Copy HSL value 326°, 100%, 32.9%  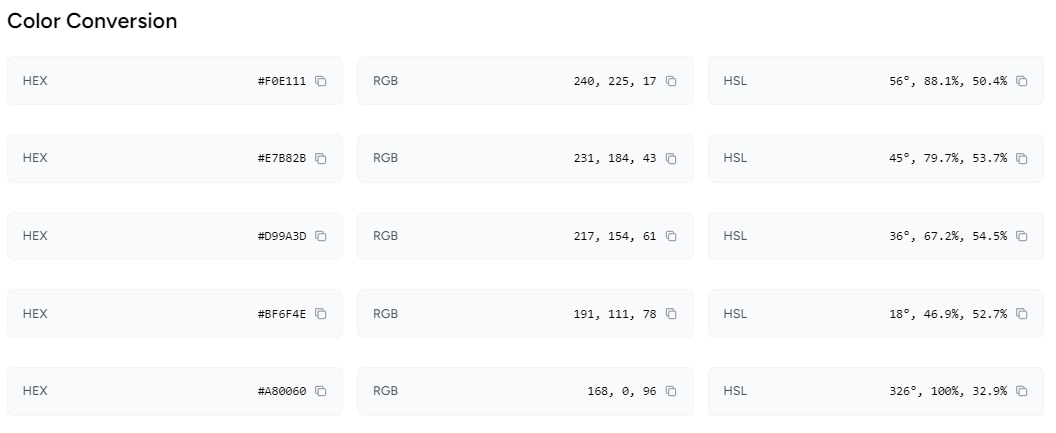tap(1022, 391)
